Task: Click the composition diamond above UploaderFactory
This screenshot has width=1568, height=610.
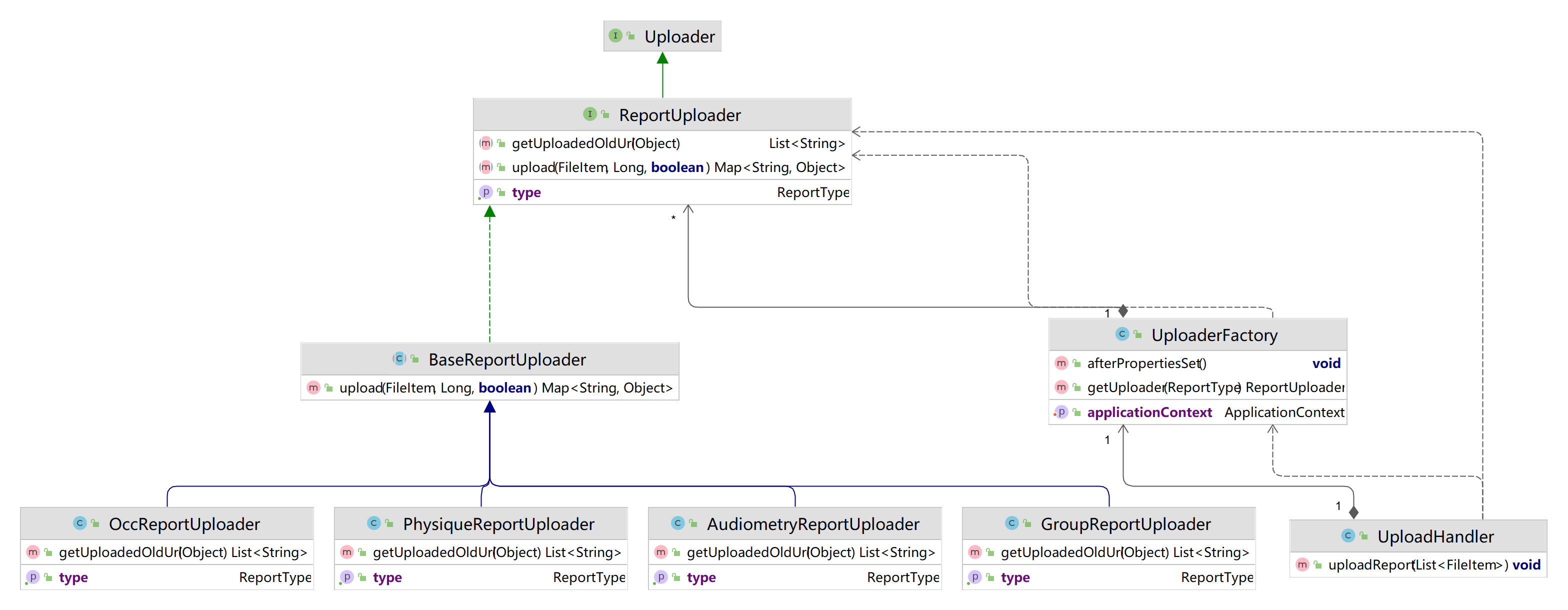Action: (1123, 311)
